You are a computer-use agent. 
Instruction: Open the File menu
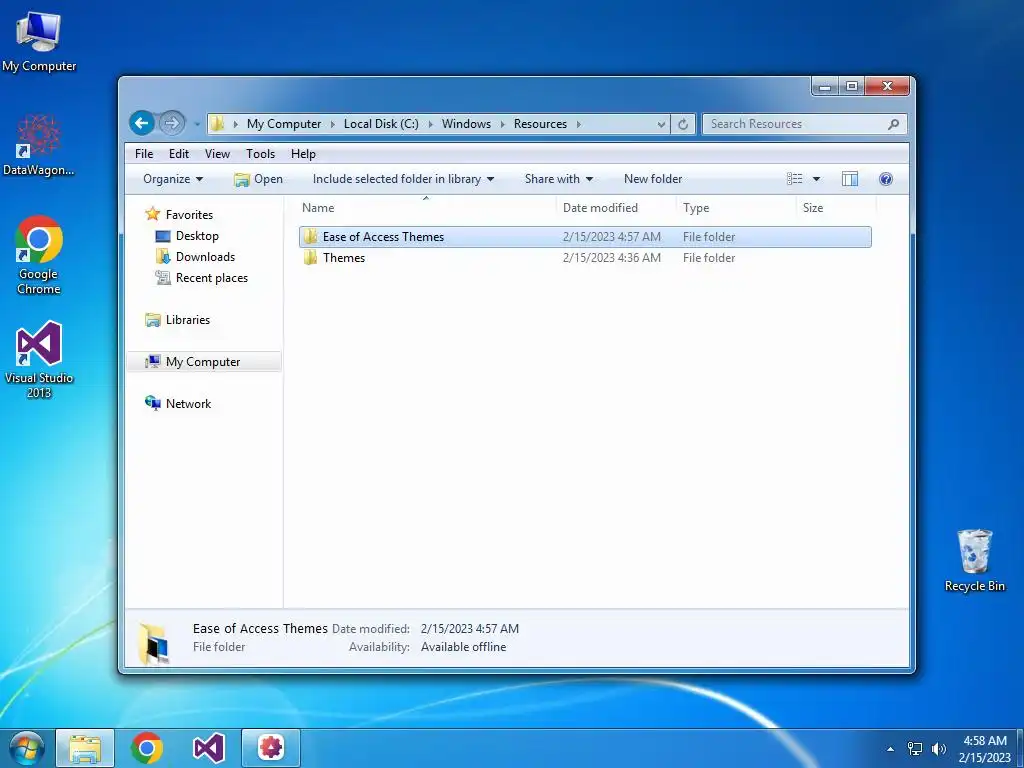[x=144, y=153]
